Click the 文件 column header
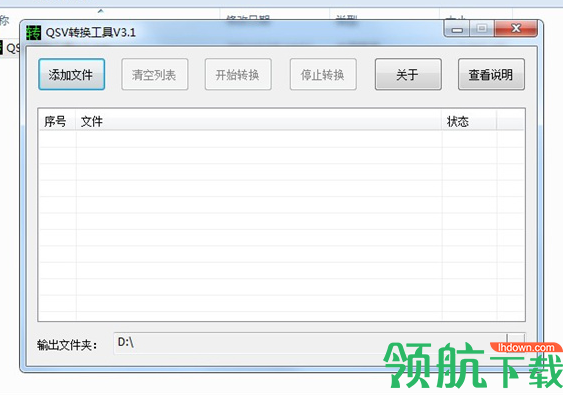Viewport: 563px width, 395px height. pyautogui.click(x=259, y=121)
